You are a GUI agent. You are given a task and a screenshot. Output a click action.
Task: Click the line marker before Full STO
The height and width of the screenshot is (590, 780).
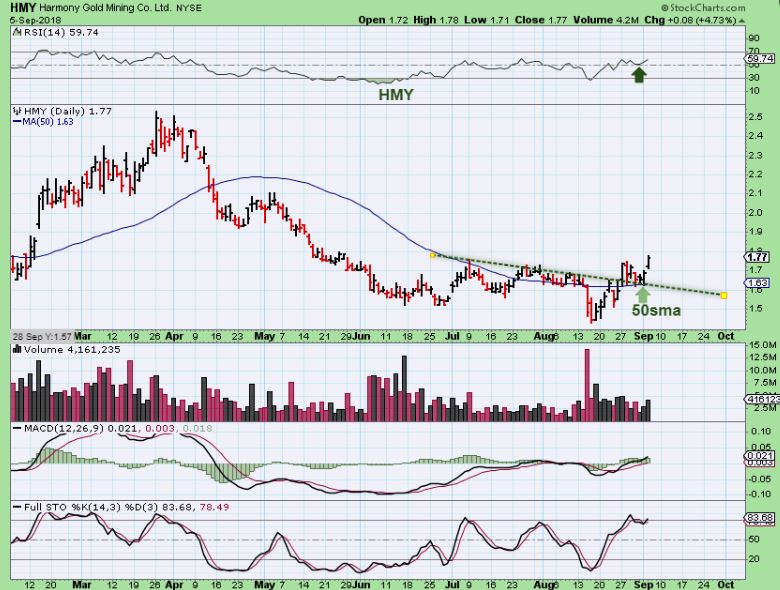[x=17, y=507]
